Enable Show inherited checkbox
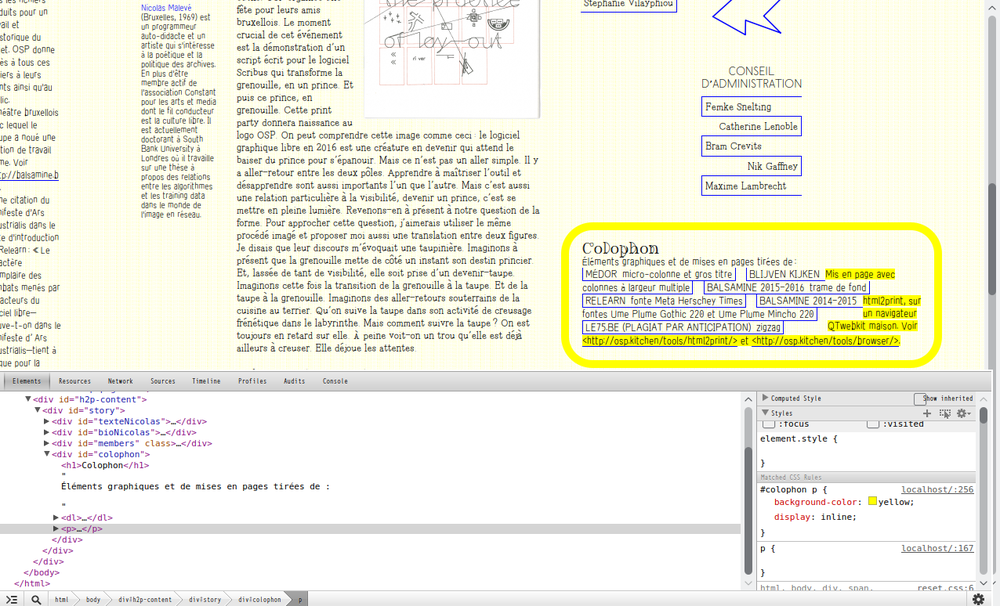Image resolution: width=1000 pixels, height=606 pixels. tap(918, 398)
